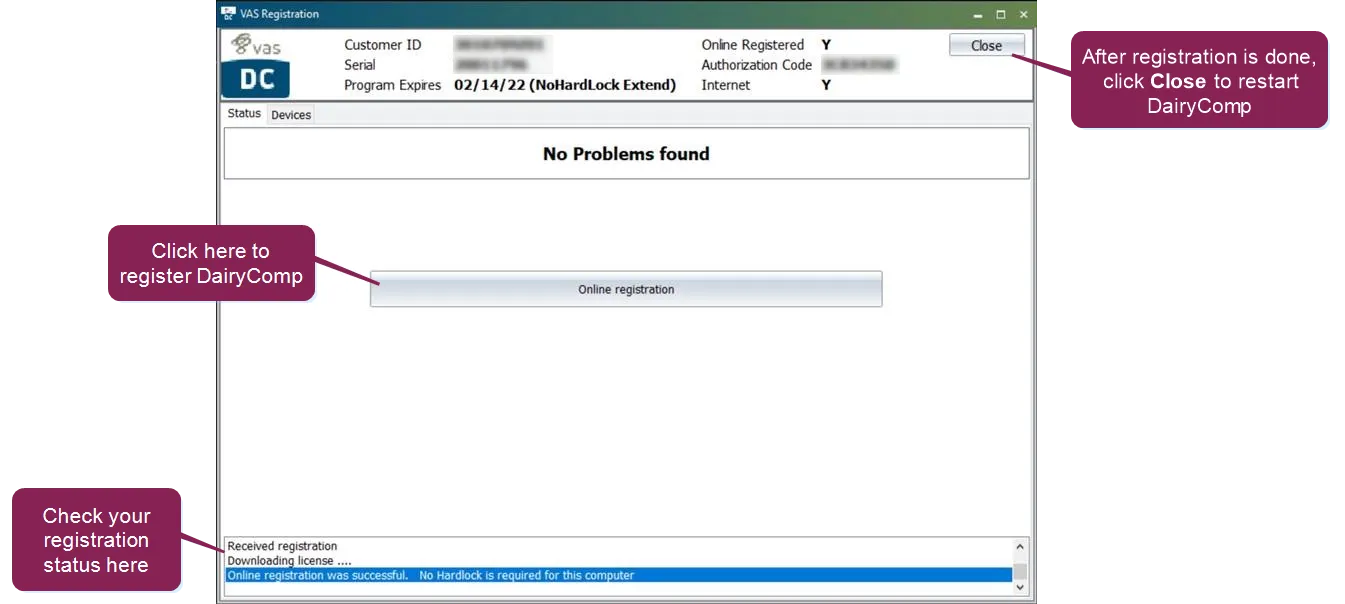Close the window with the title bar X
Image resolution: width=1345 pixels, height=604 pixels.
coord(1023,14)
